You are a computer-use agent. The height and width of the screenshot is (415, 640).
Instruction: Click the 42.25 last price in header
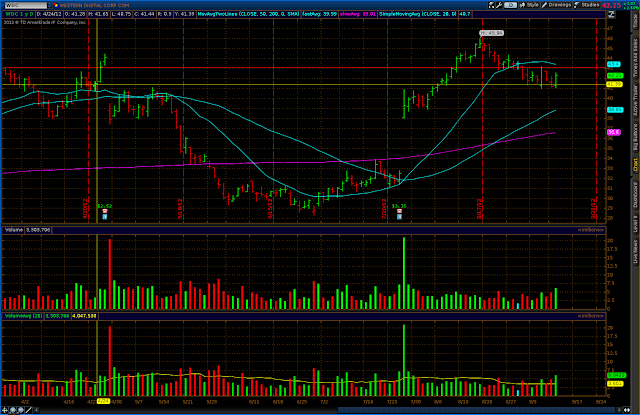pyautogui.click(x=611, y=5)
